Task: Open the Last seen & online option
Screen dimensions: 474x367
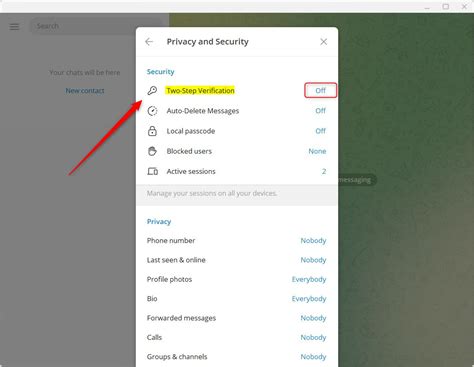Action: 237,260
